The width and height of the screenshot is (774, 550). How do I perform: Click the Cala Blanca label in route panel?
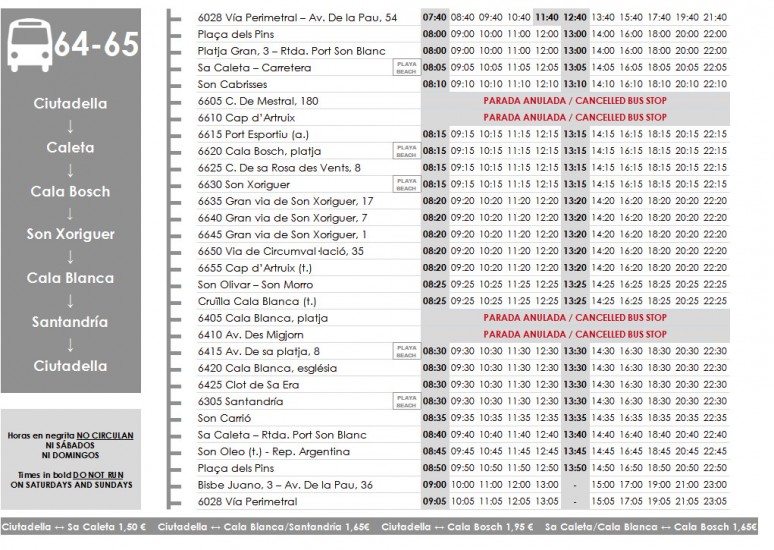coord(70,278)
